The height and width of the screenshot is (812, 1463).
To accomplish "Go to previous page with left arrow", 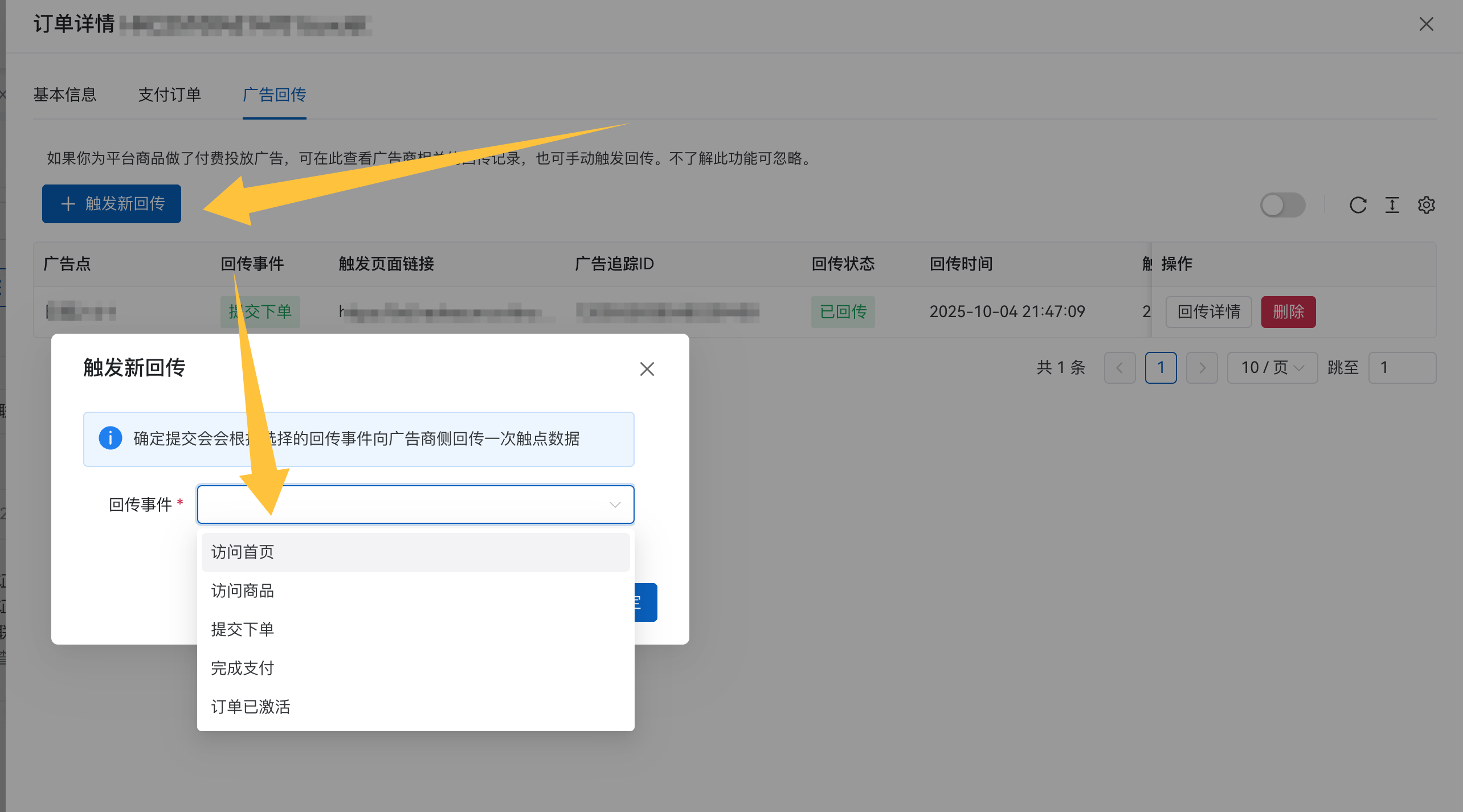I will 1119,367.
